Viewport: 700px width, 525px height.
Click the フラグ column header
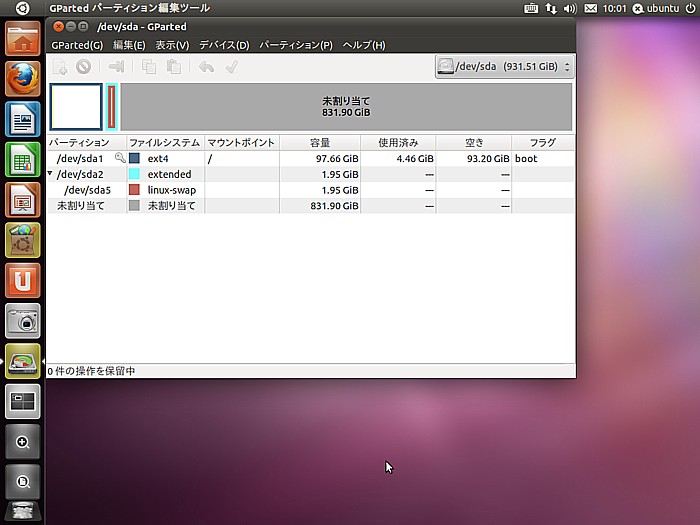(543, 142)
